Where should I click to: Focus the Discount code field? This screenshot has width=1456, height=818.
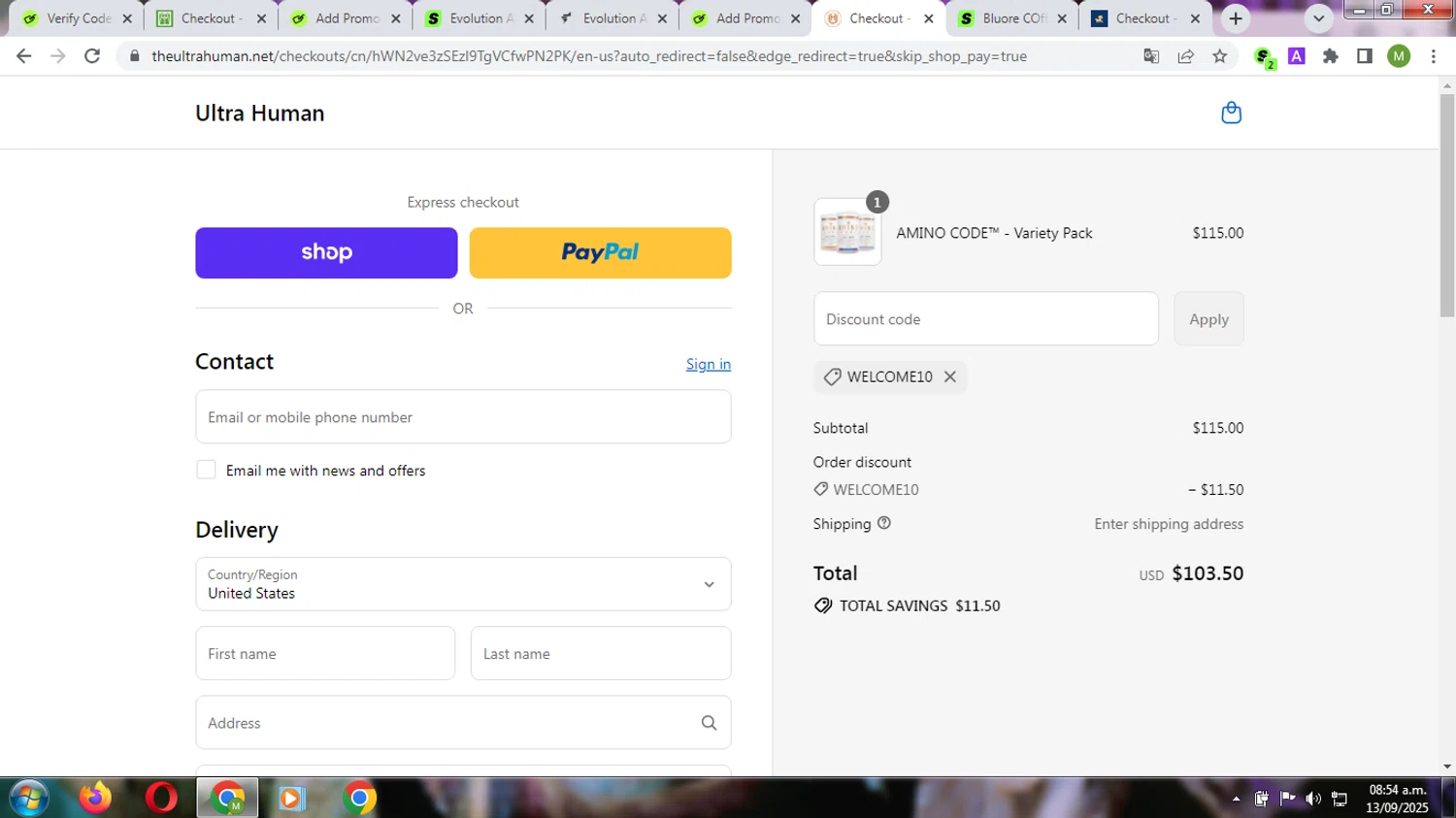[x=986, y=319]
